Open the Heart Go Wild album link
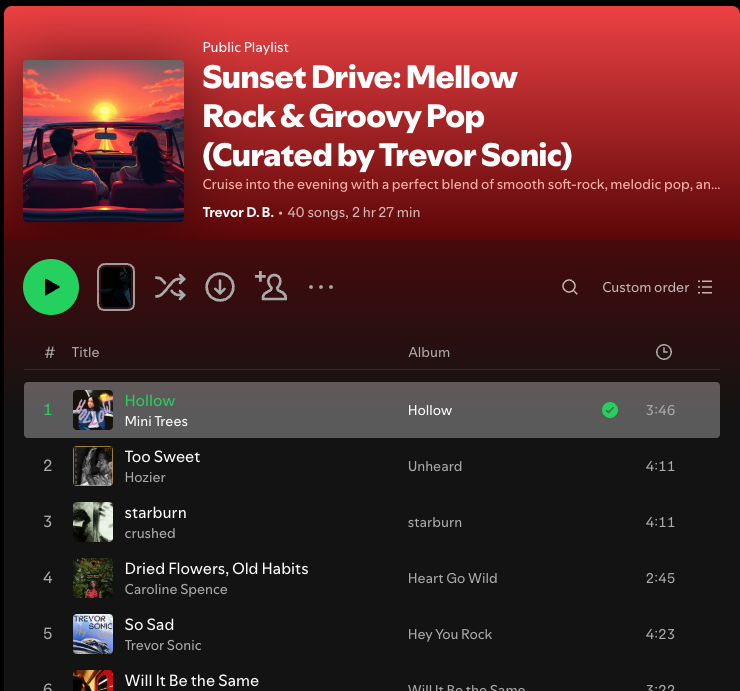 [453, 578]
